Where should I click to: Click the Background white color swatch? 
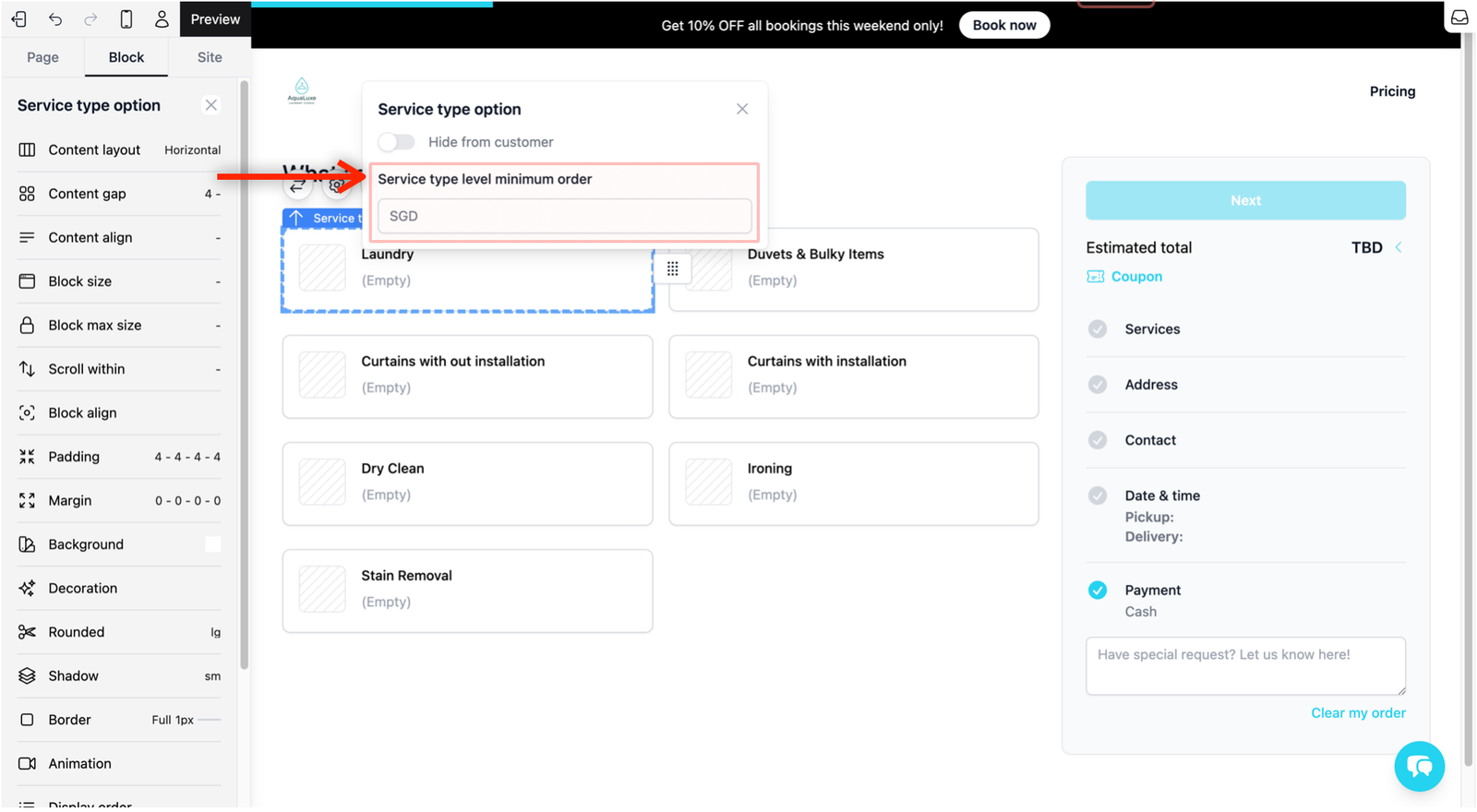coord(213,544)
